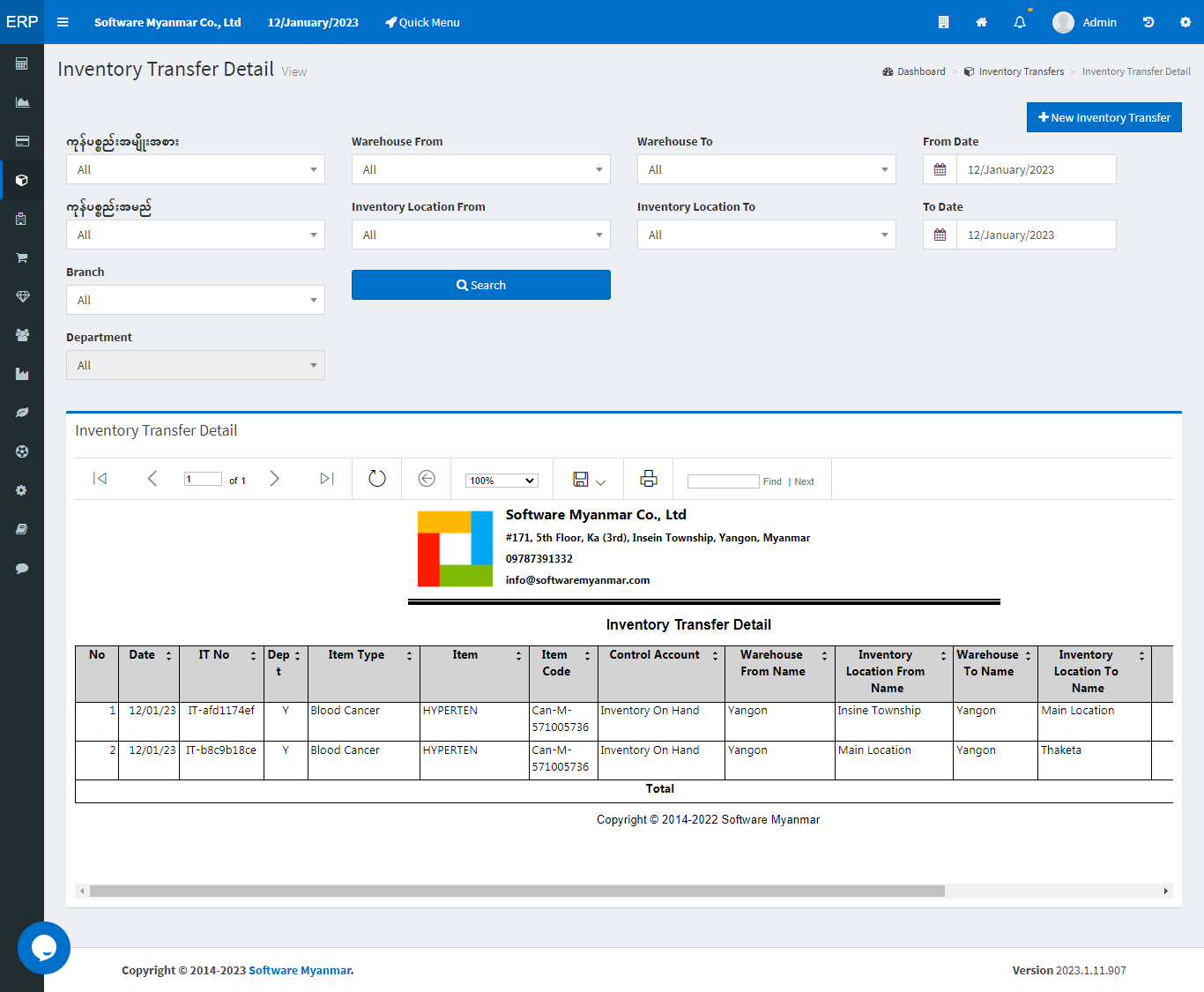The image size is (1204, 992).
Task: Open chat comment icon in sidebar
Action: pyautogui.click(x=22, y=568)
